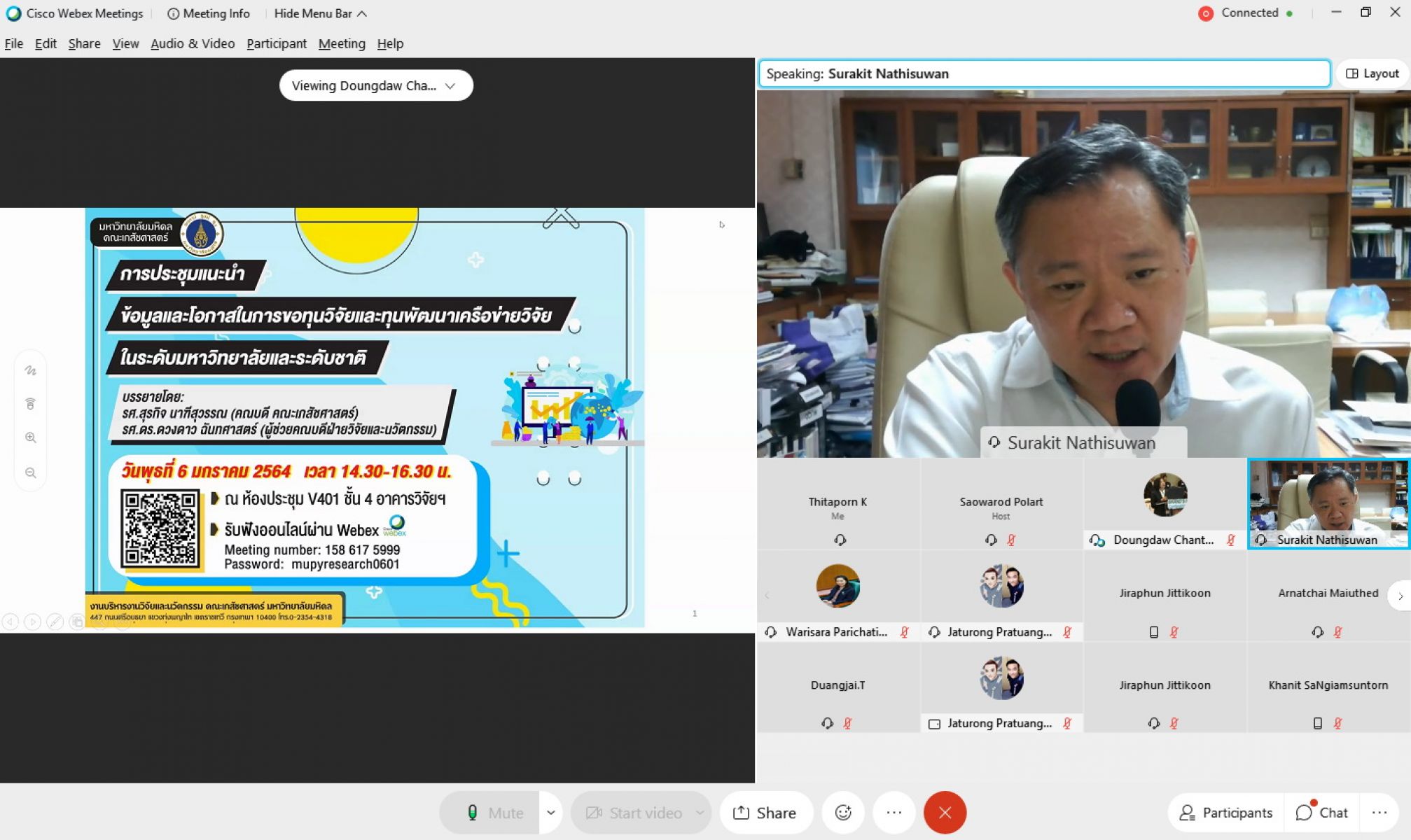Click the Duangjai.T name text

[838, 685]
